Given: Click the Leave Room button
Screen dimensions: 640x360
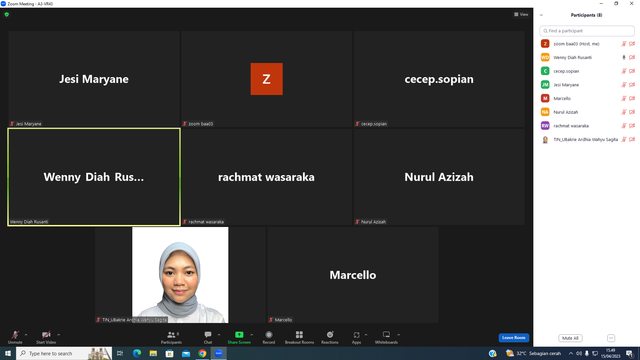Looking at the screenshot, I should click(x=513, y=338).
